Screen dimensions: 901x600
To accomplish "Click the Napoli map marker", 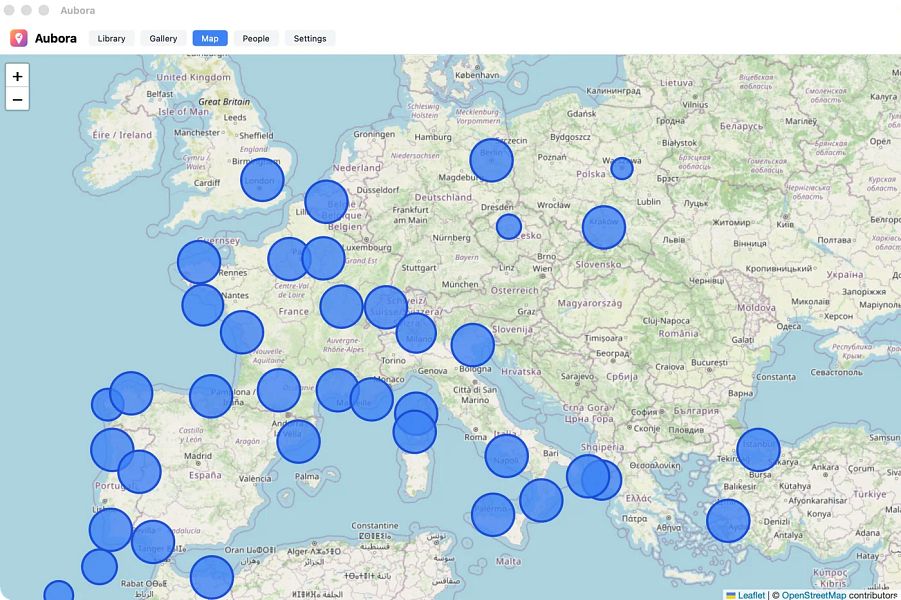I will 506,456.
